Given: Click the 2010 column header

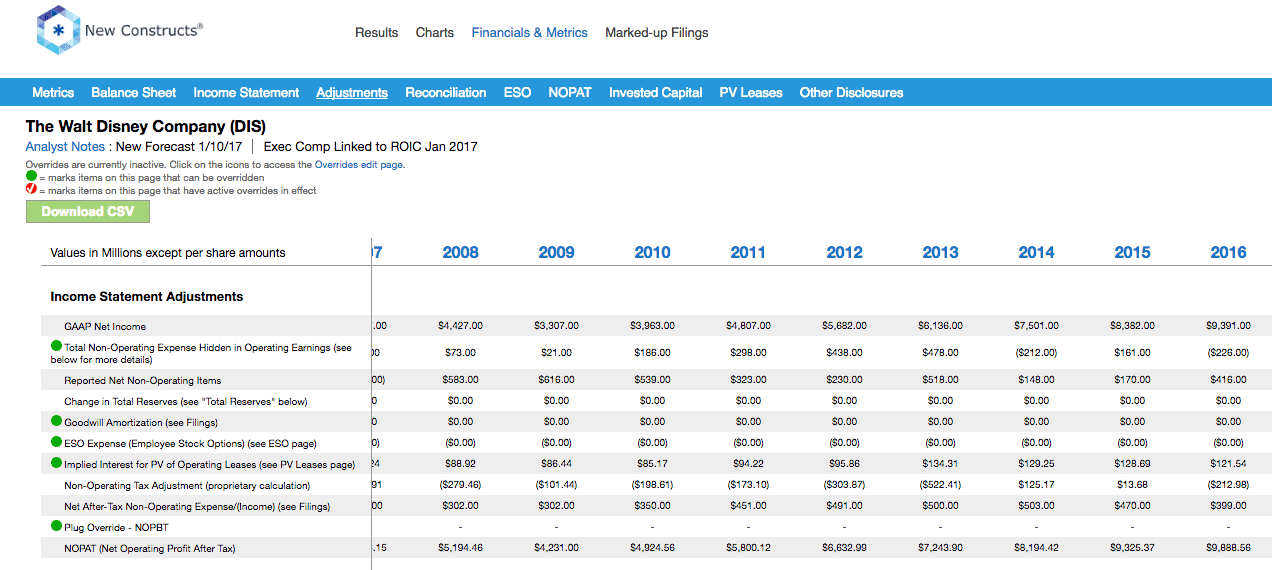Looking at the screenshot, I should [652, 252].
